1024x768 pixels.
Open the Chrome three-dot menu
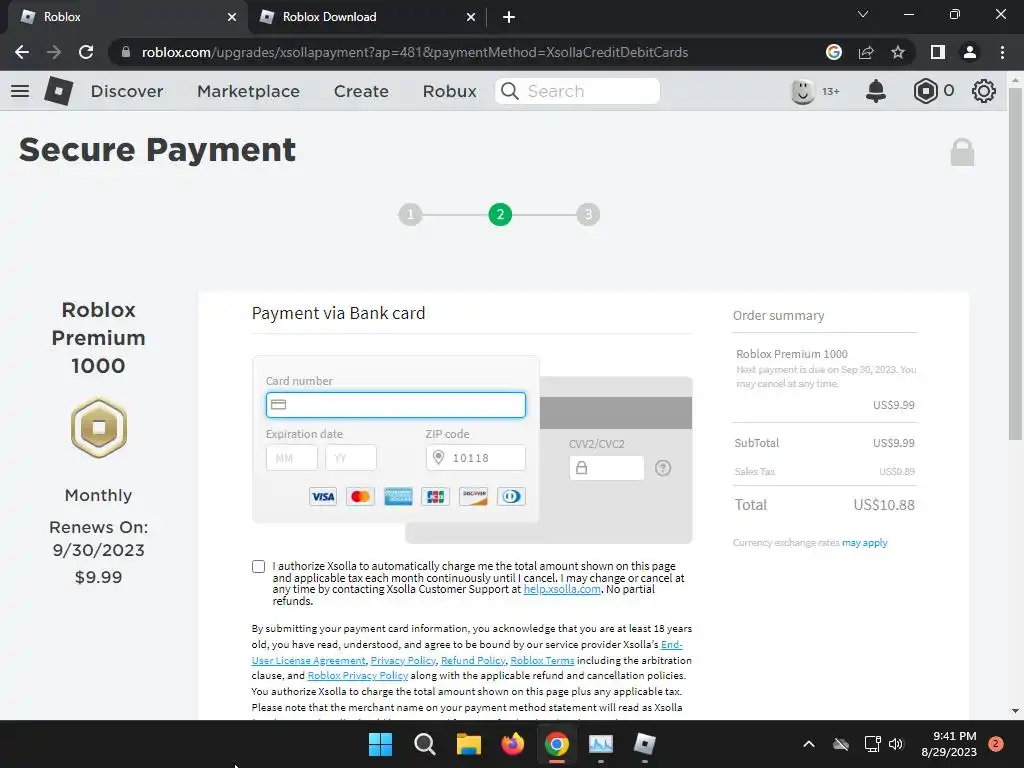pyautogui.click(x=1002, y=52)
